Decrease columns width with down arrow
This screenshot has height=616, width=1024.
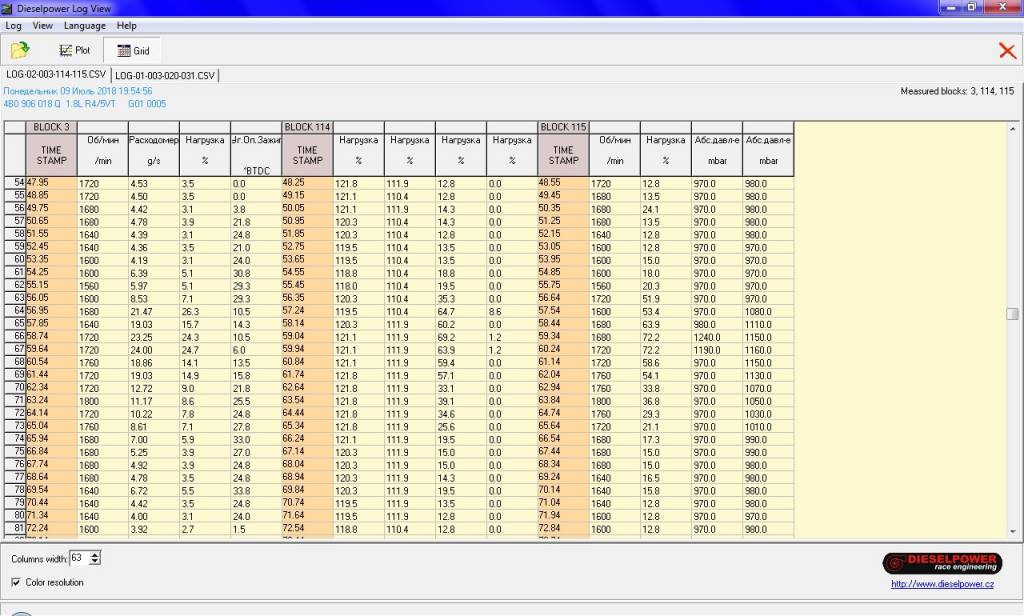(95, 562)
